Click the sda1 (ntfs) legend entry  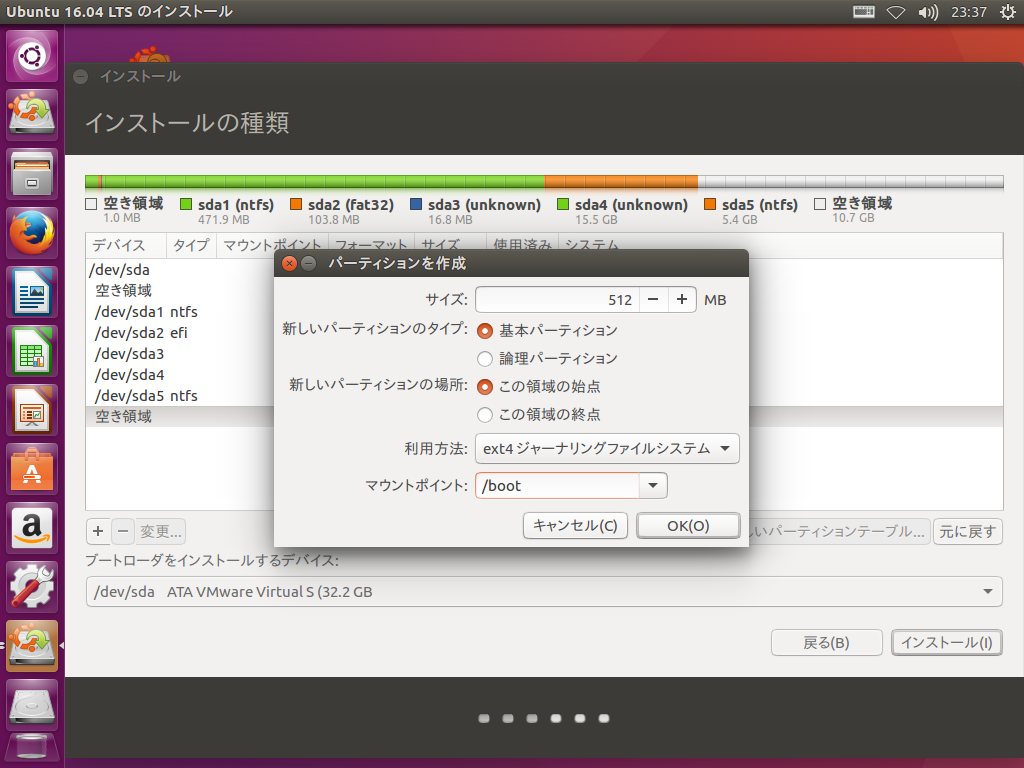pos(227,211)
